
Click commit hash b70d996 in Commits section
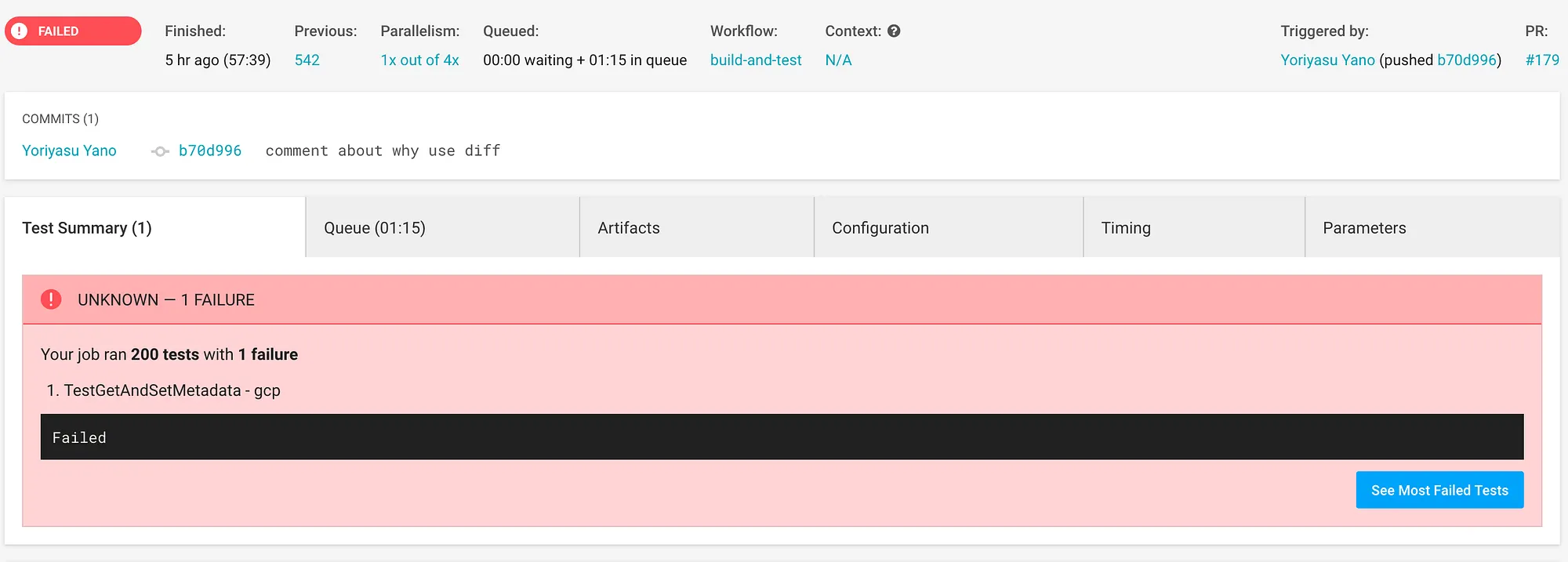pos(210,150)
